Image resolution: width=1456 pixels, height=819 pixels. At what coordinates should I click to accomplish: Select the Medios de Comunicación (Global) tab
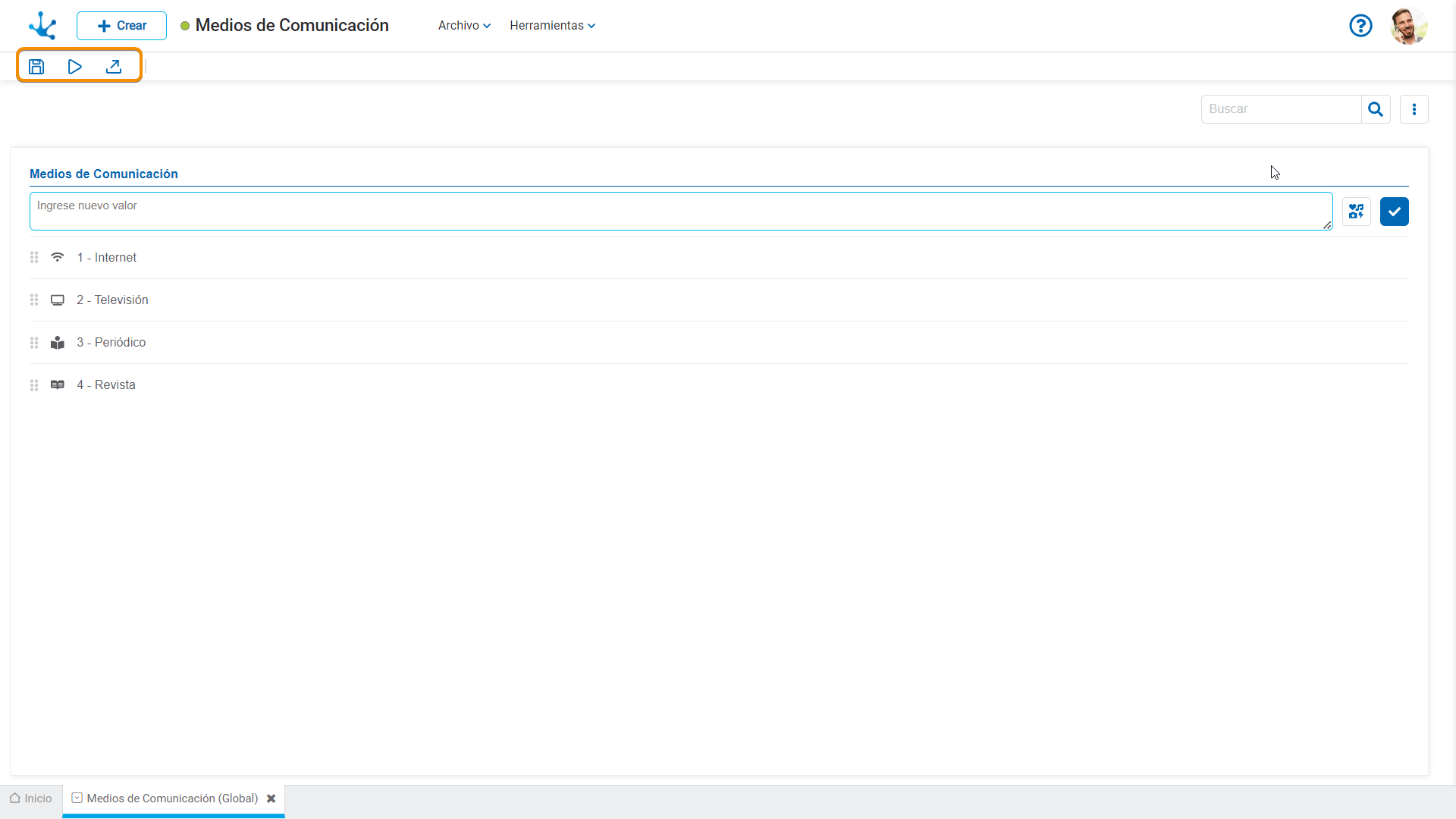pos(171,799)
